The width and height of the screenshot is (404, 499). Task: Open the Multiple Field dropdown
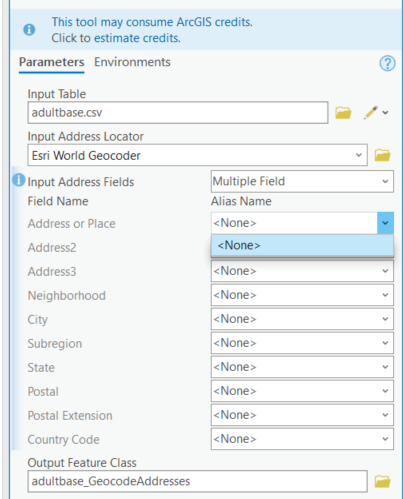point(302,181)
